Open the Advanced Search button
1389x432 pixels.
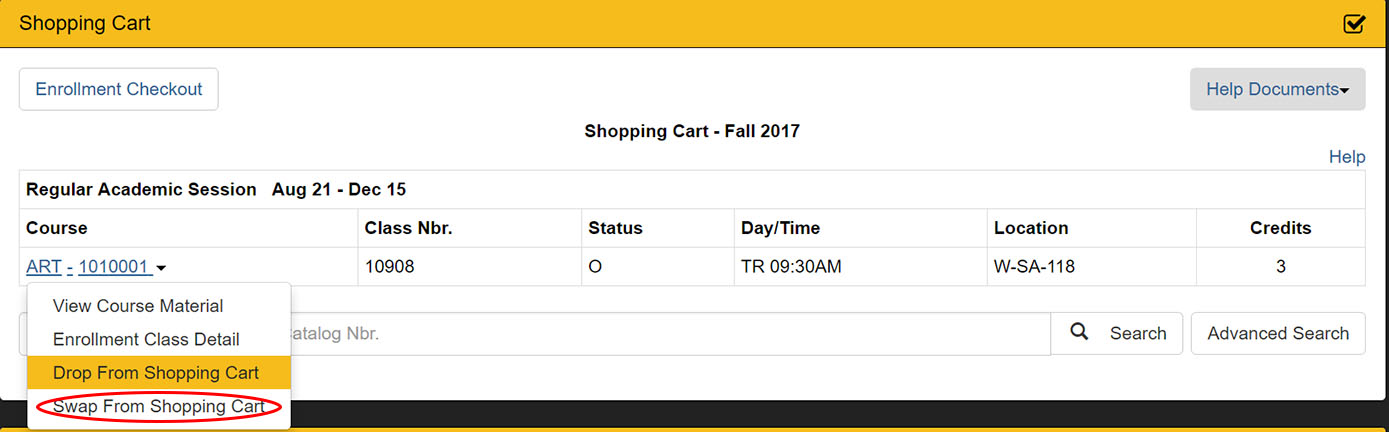[1278, 333]
